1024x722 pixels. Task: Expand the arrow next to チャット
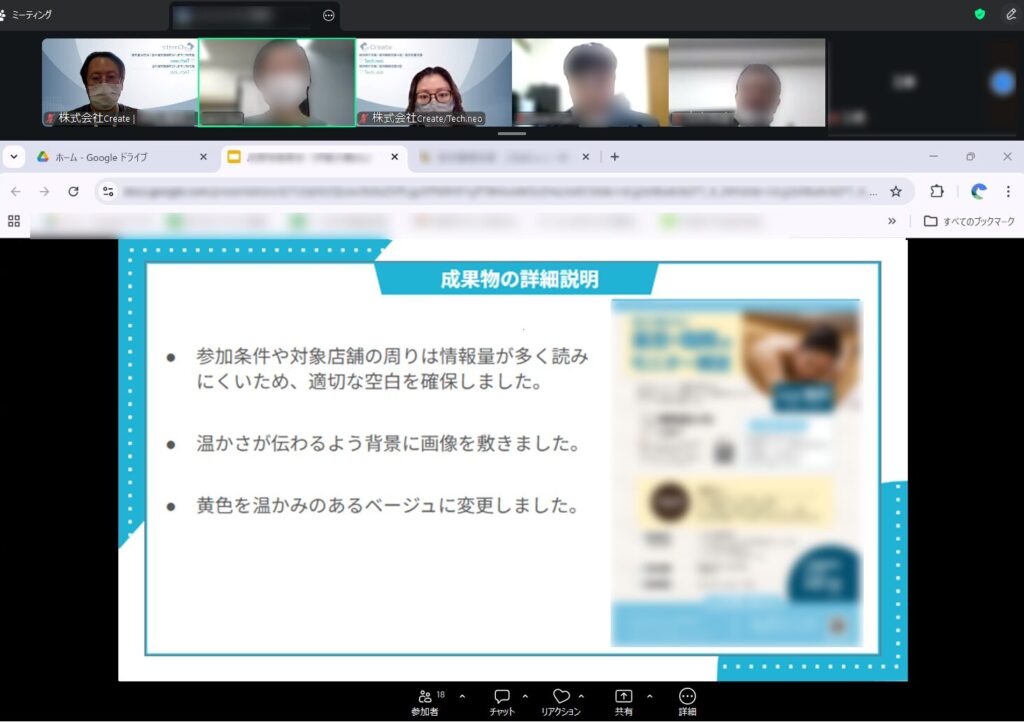[x=525, y=696]
